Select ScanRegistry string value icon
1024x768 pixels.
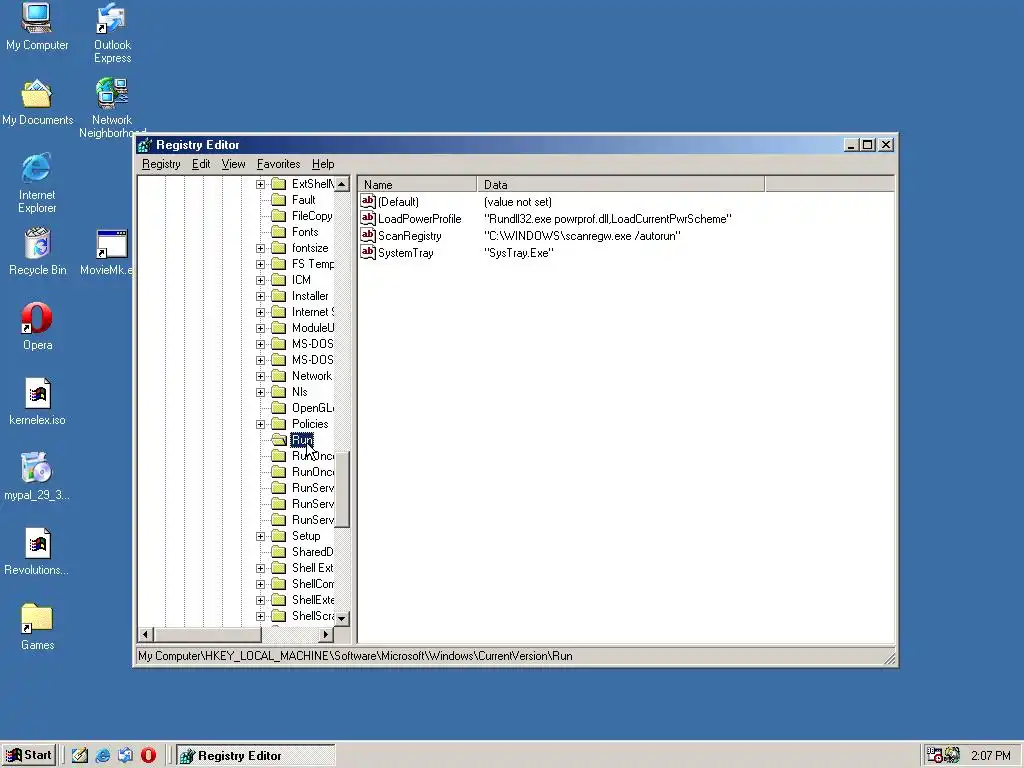tap(368, 235)
